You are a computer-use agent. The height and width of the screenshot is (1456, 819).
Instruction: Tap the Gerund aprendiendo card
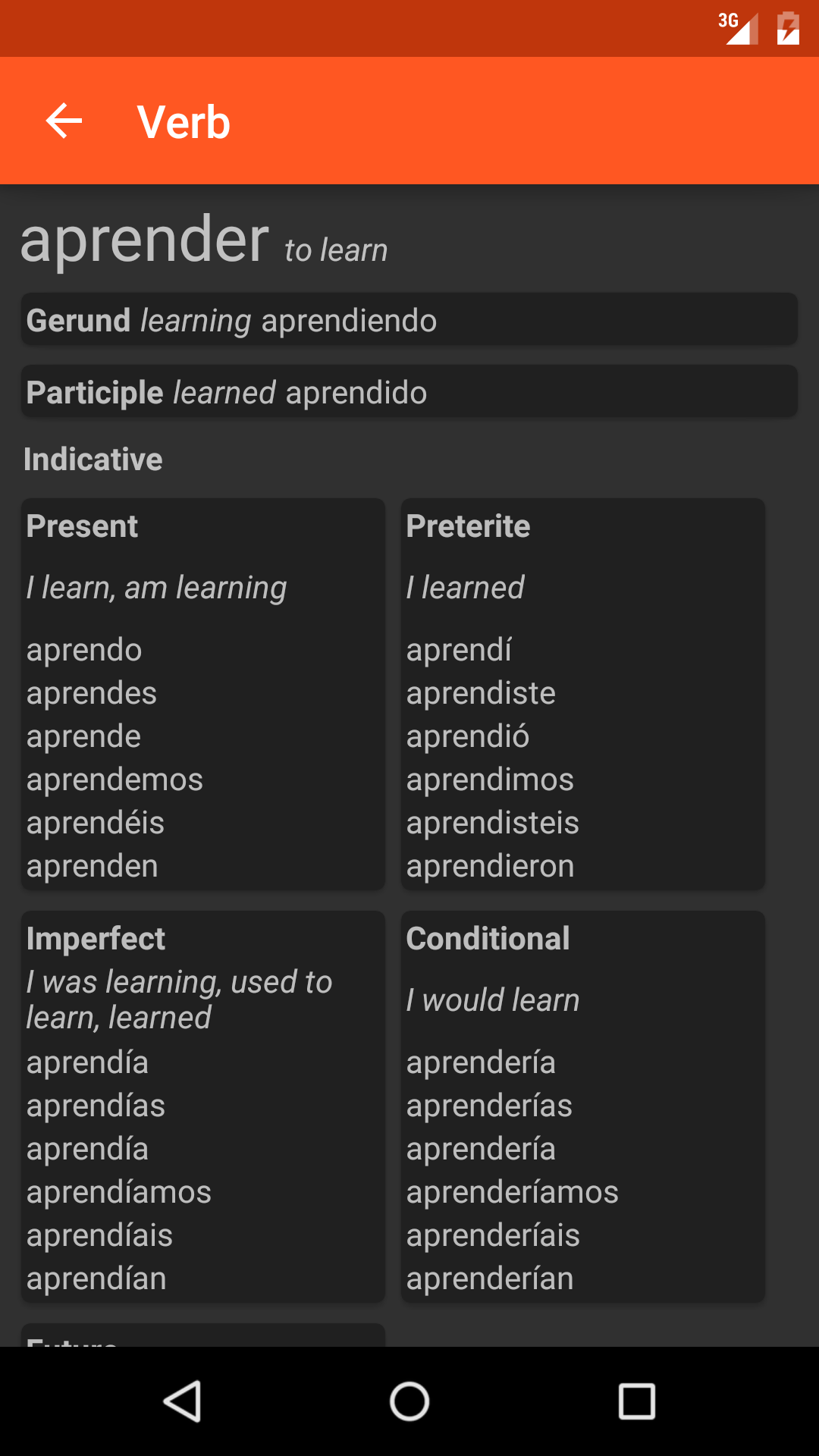[409, 320]
